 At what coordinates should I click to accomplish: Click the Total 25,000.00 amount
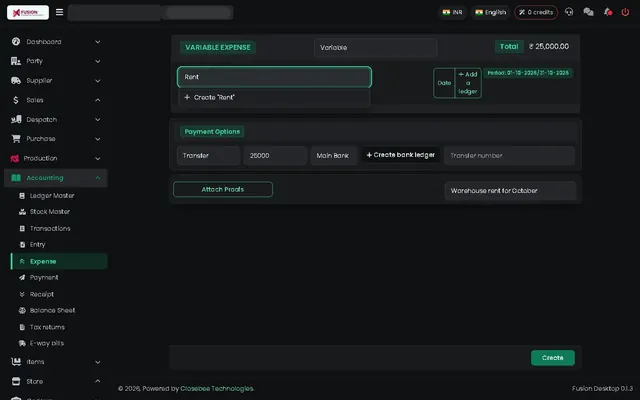(x=549, y=47)
